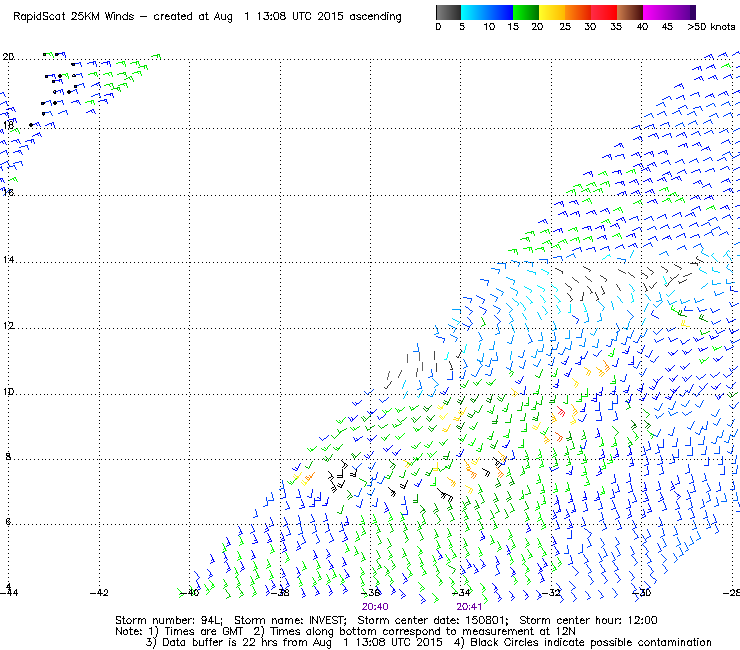Click longitude label '-32'
Screen dimensions: 740x650
point(551,592)
